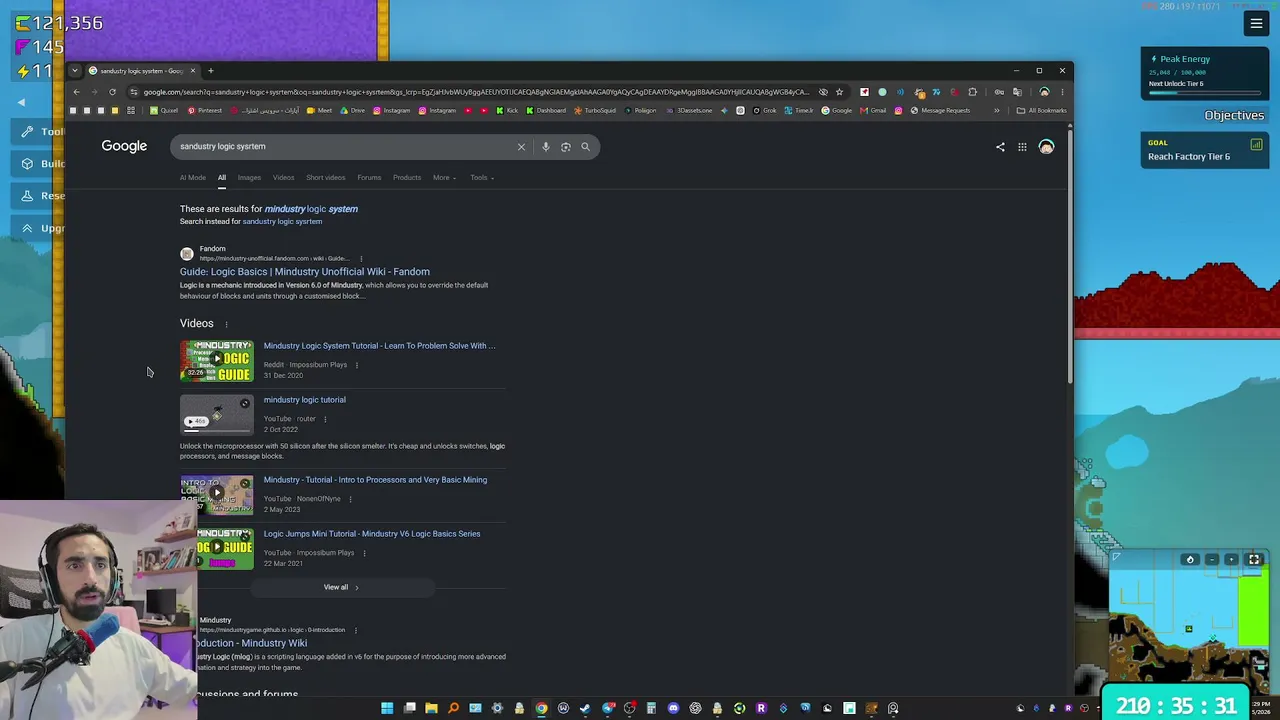Click the goal tier chart icon

(1256, 144)
